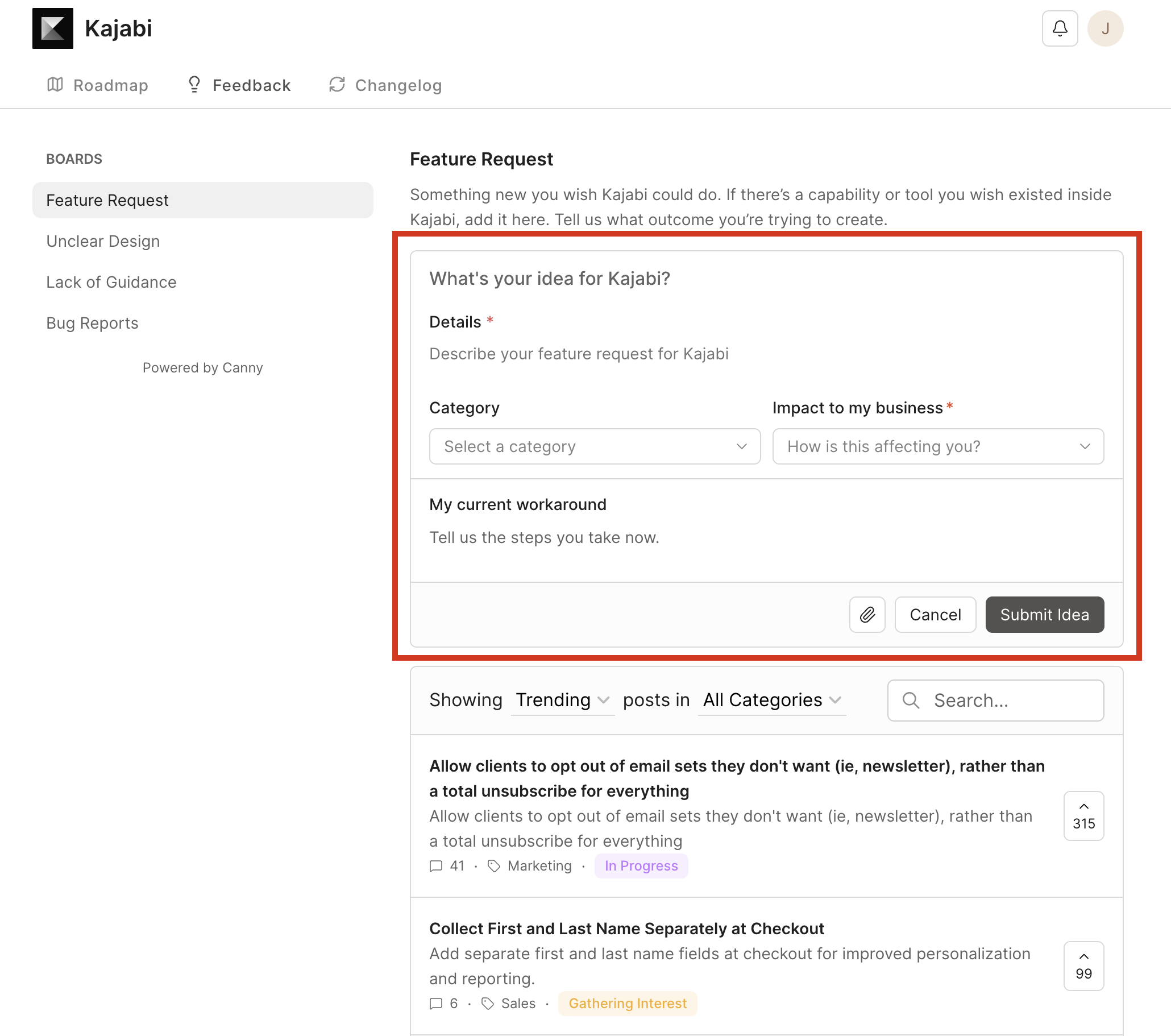
Task: Open comments on the 41-comment post
Action: pyautogui.click(x=447, y=865)
